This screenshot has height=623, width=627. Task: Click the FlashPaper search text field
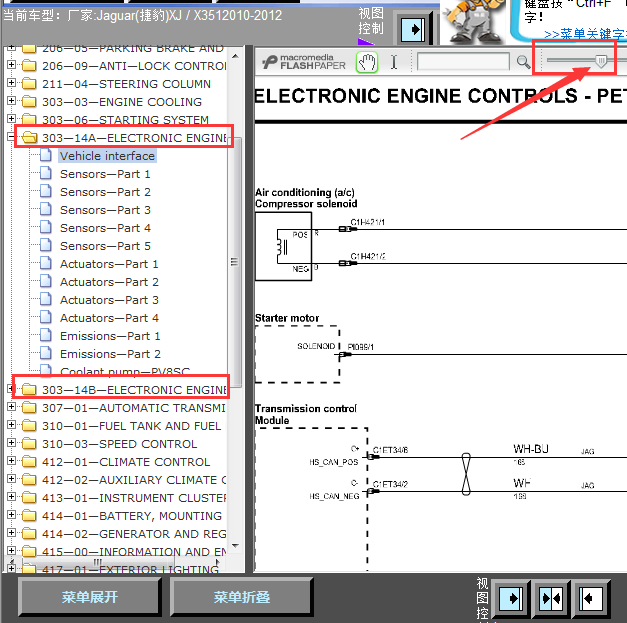[463, 62]
